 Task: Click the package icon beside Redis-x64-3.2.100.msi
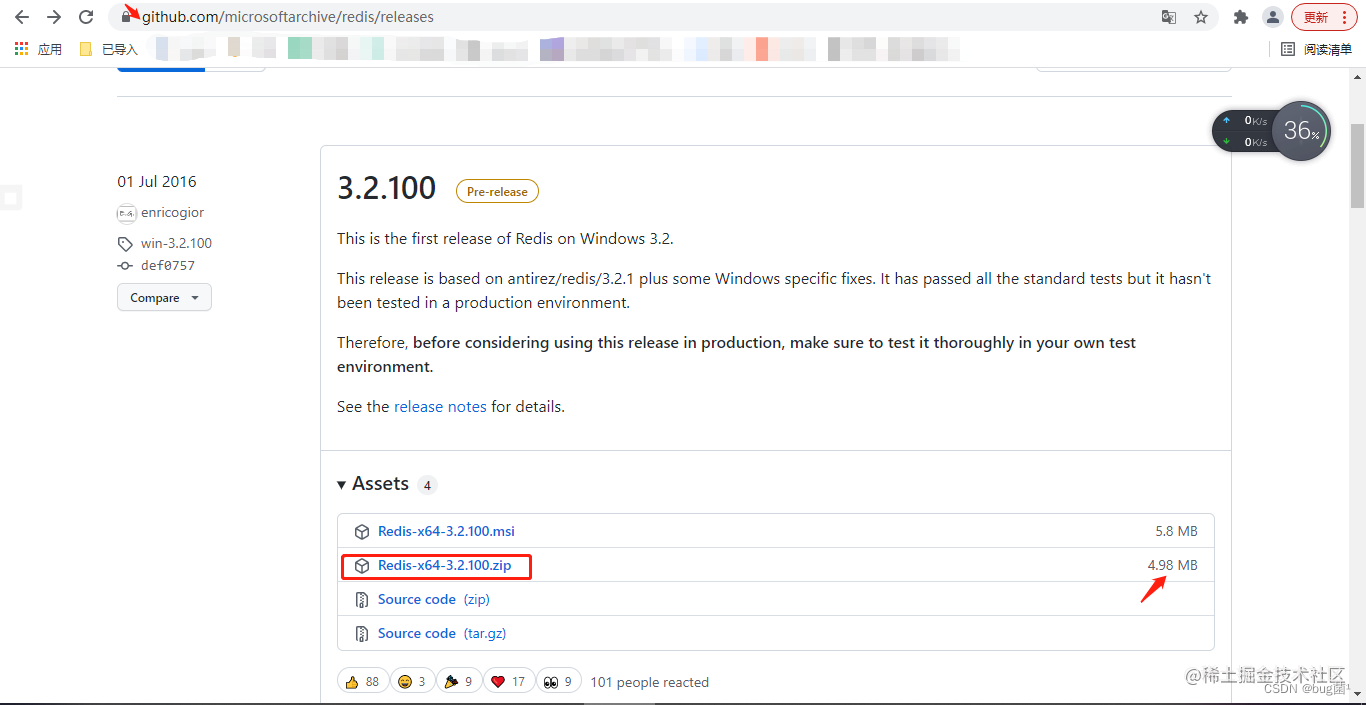coord(361,531)
